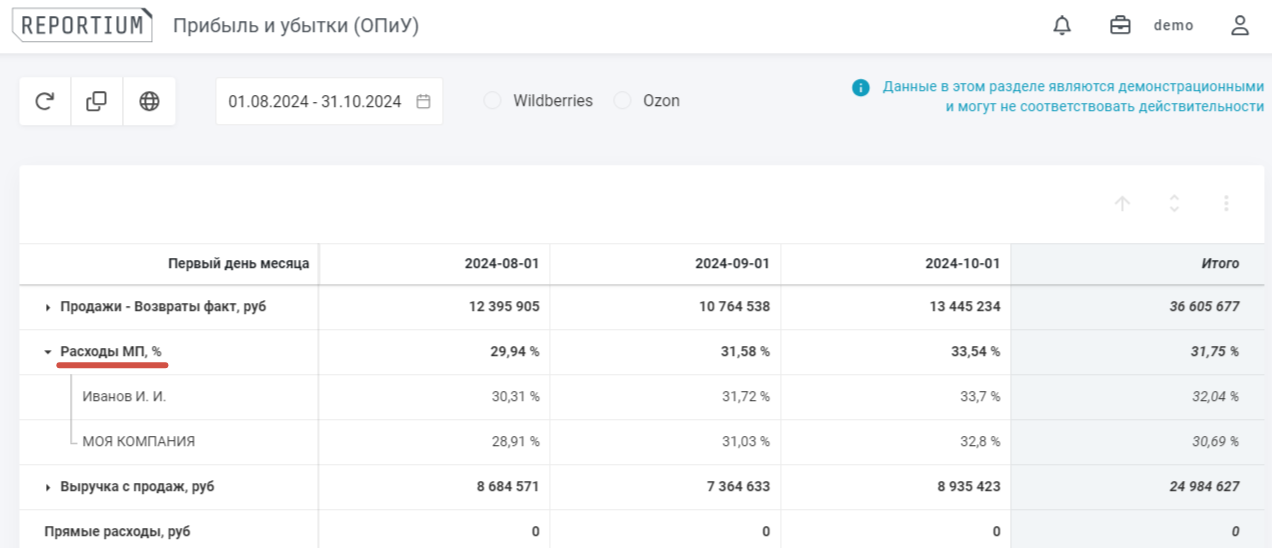Click the expand/collapse rows icon
The width and height of the screenshot is (1272, 548).
(1174, 204)
